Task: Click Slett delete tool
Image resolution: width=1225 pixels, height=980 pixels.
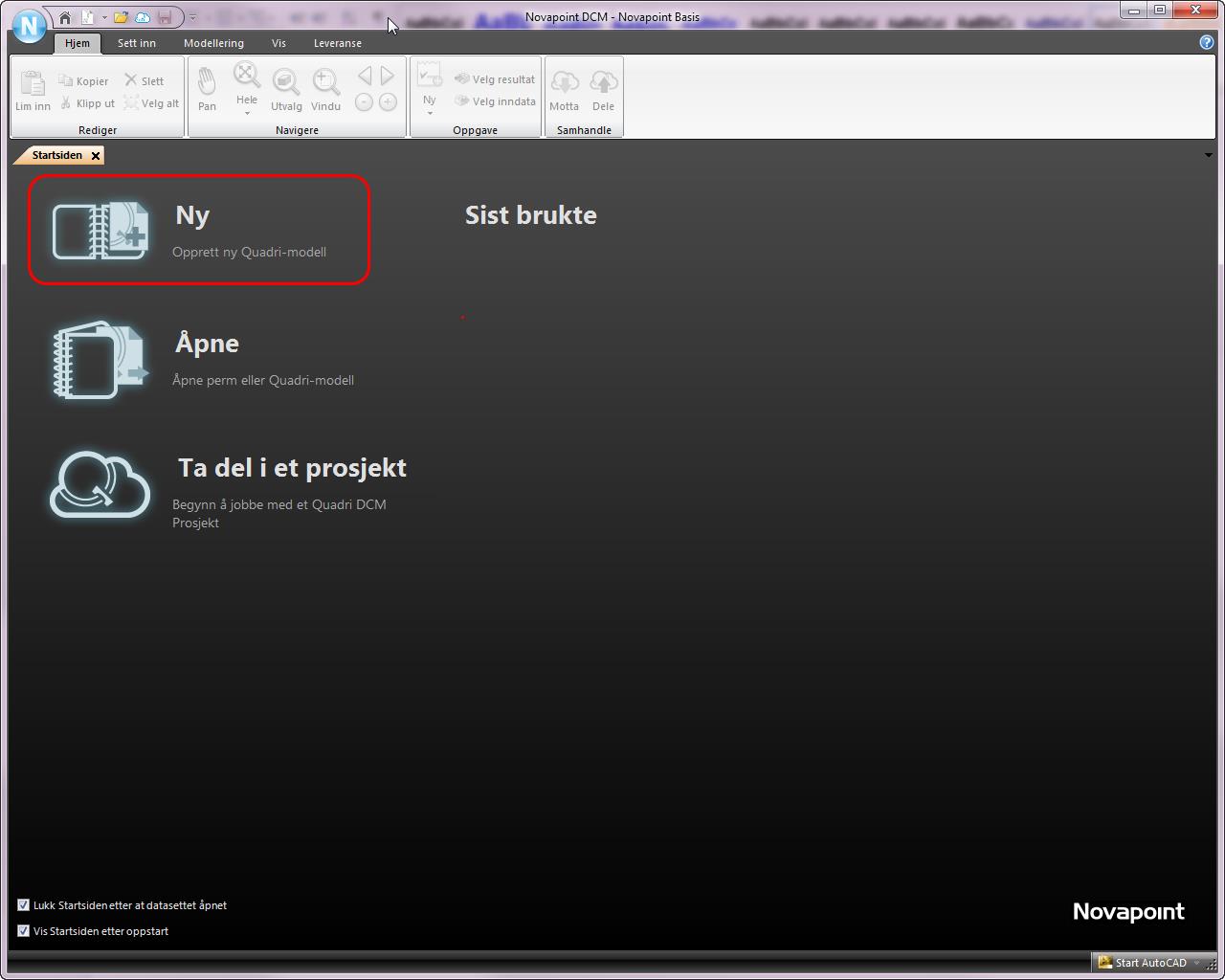Action: [x=144, y=81]
